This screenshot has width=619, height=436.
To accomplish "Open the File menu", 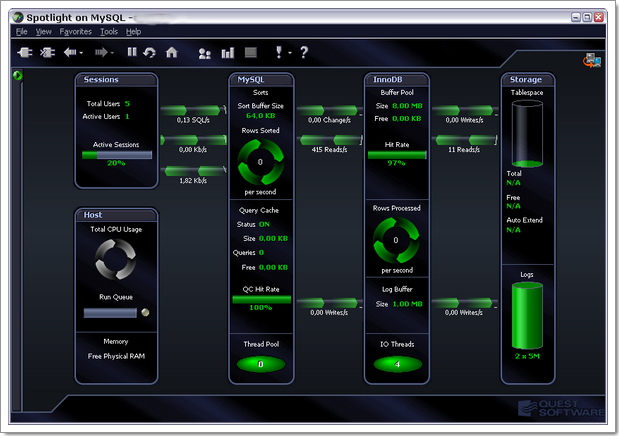I will pos(22,32).
